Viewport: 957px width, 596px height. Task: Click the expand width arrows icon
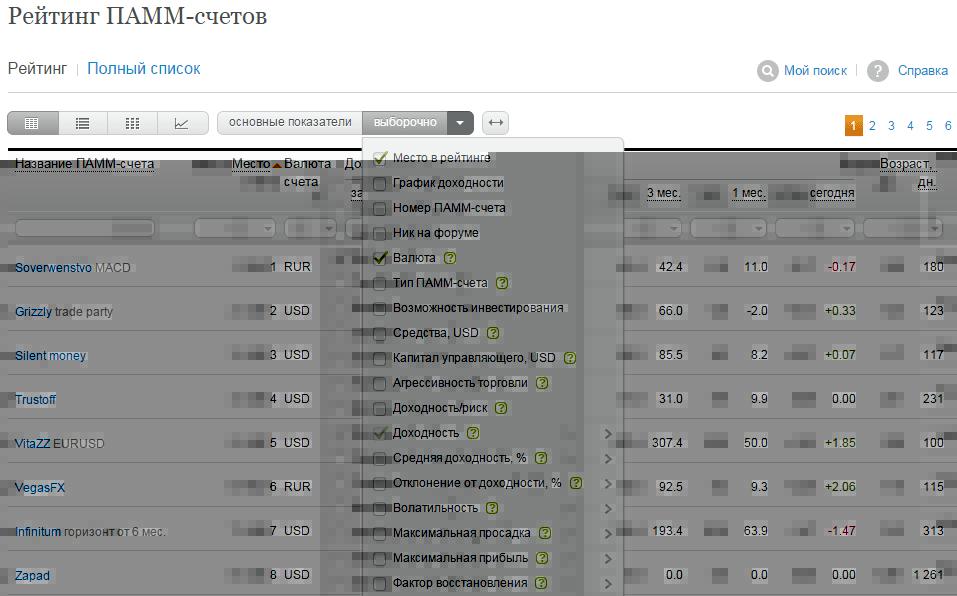[495, 123]
